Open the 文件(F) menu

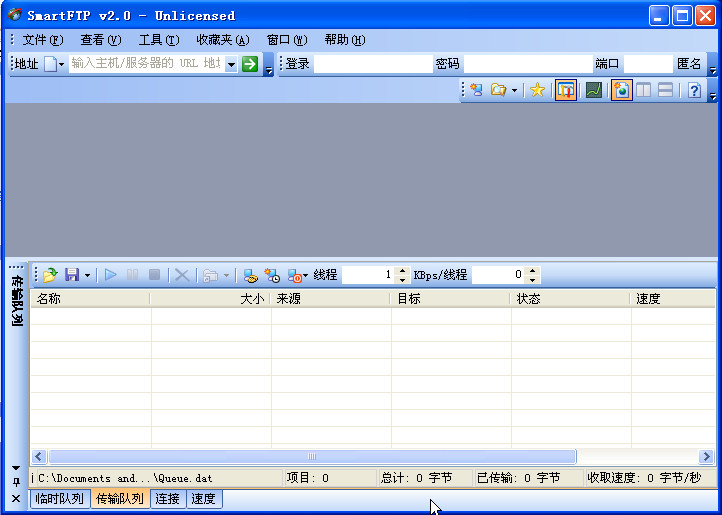[x=43, y=40]
